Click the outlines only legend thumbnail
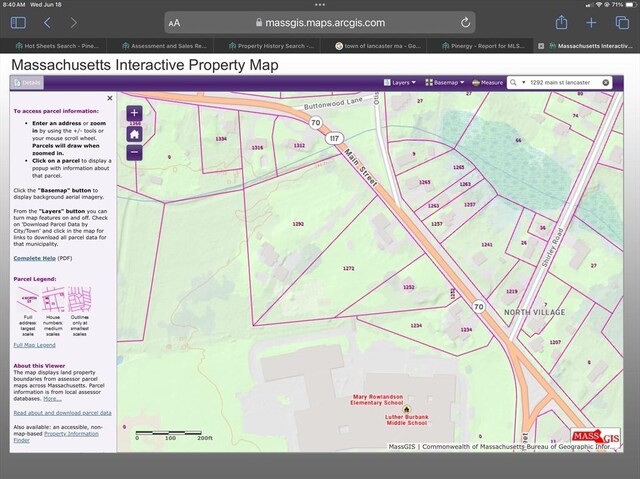Viewport: 640px width, 479px height. (x=79, y=299)
